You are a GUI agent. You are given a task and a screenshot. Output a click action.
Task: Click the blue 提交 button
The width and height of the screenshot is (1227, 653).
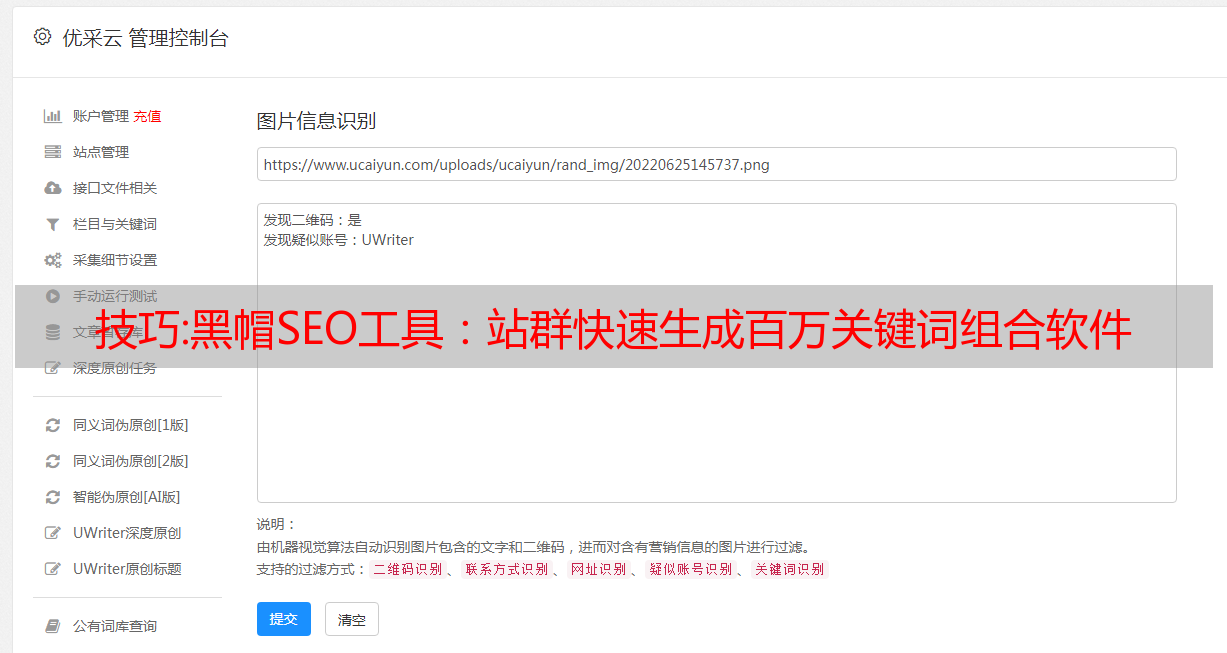point(284,619)
